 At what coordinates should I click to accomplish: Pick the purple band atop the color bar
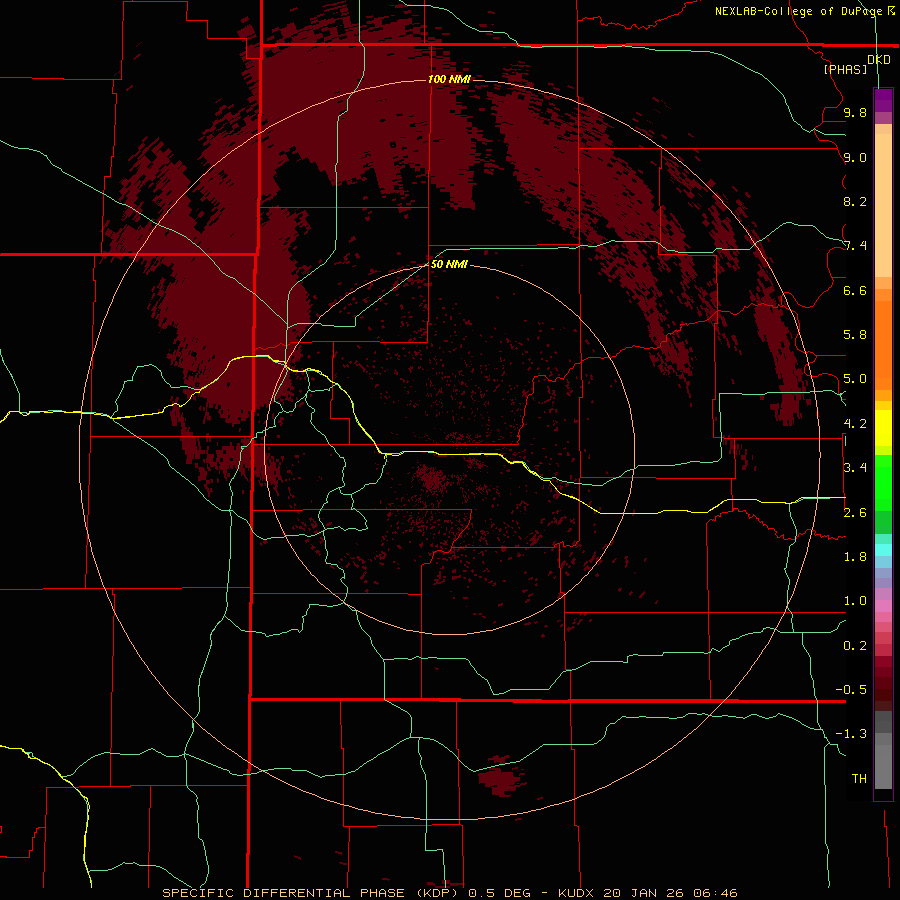coord(883,100)
